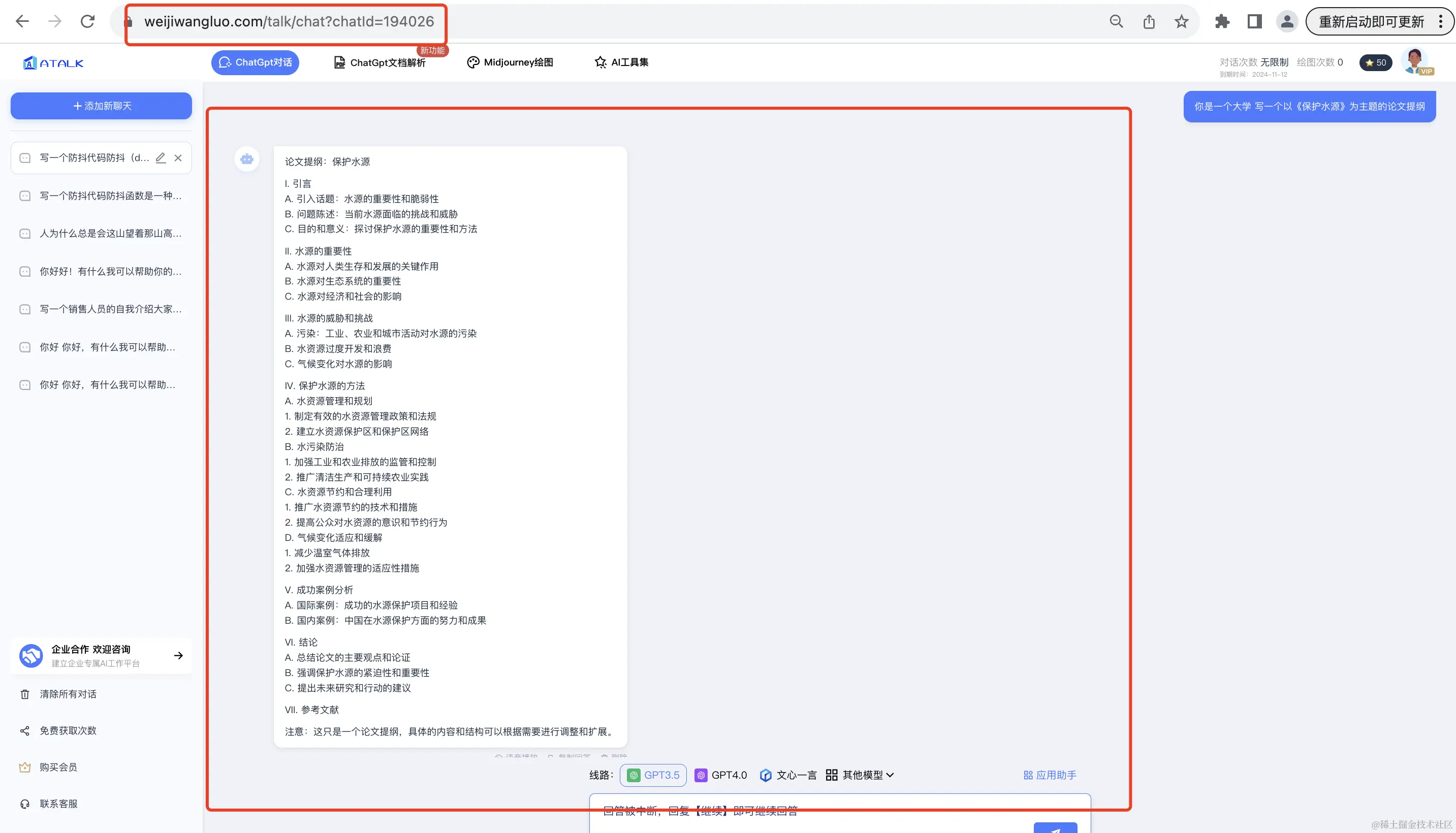Click the headset customer service icon

click(24, 804)
